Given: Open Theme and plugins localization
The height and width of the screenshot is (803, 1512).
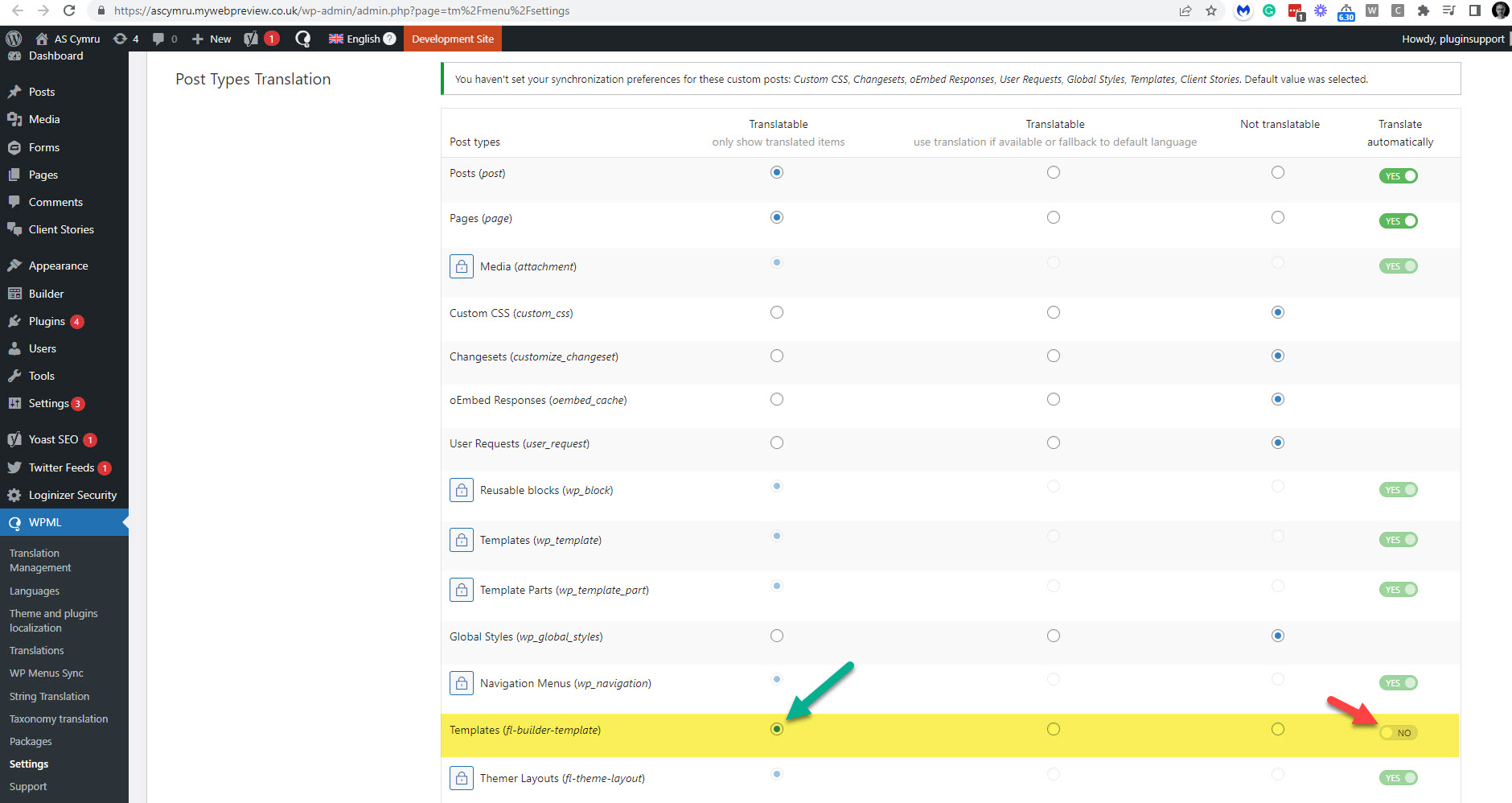Looking at the screenshot, I should 53,620.
